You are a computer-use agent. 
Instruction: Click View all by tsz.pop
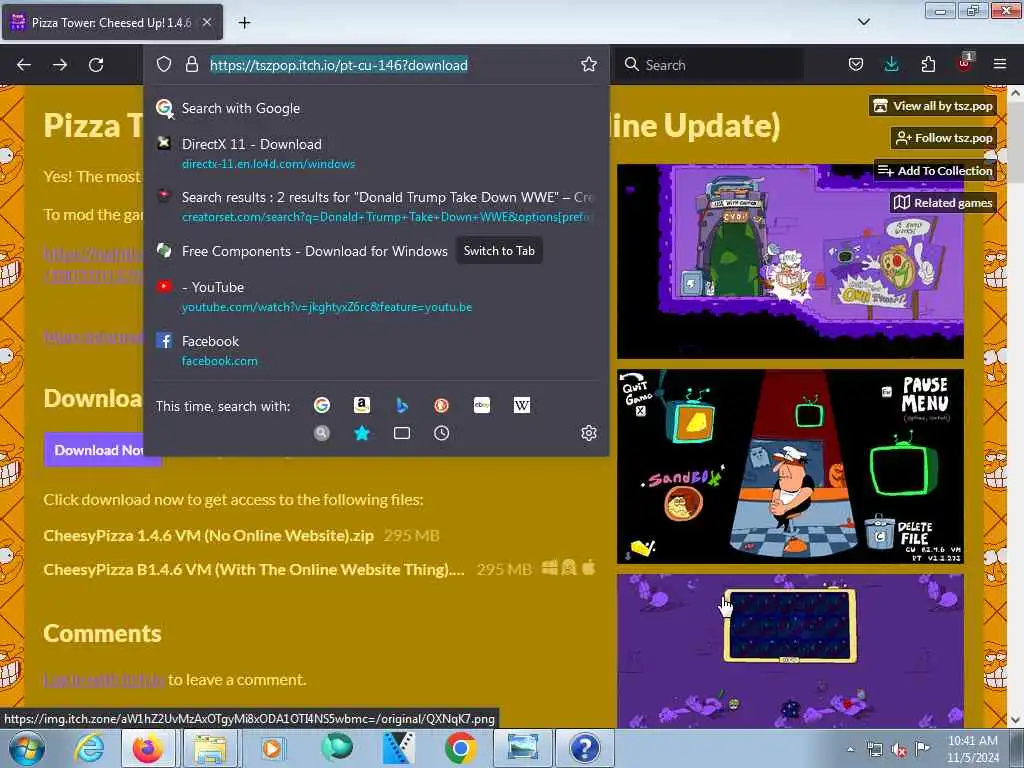(x=933, y=106)
